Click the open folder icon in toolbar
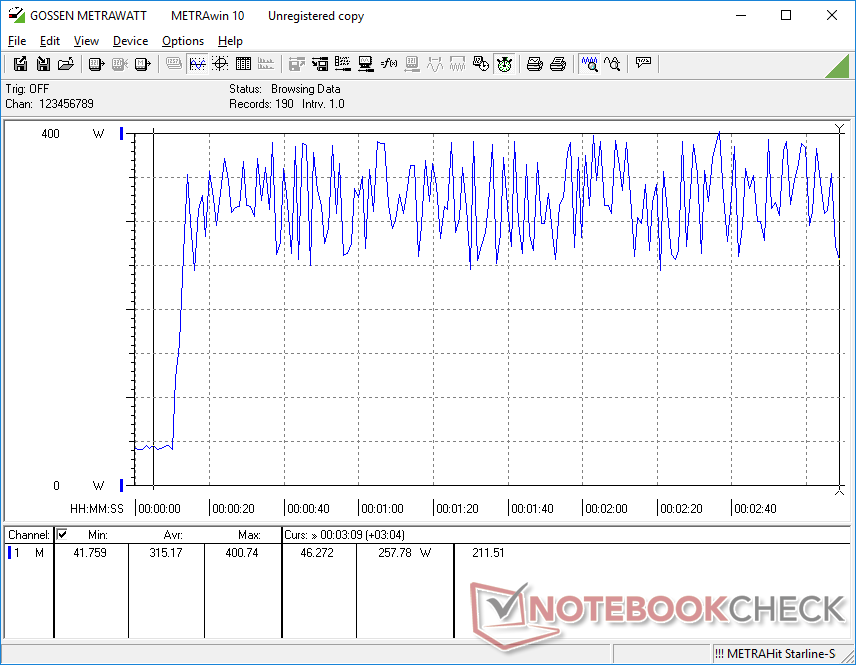This screenshot has width=856, height=665. click(x=65, y=64)
